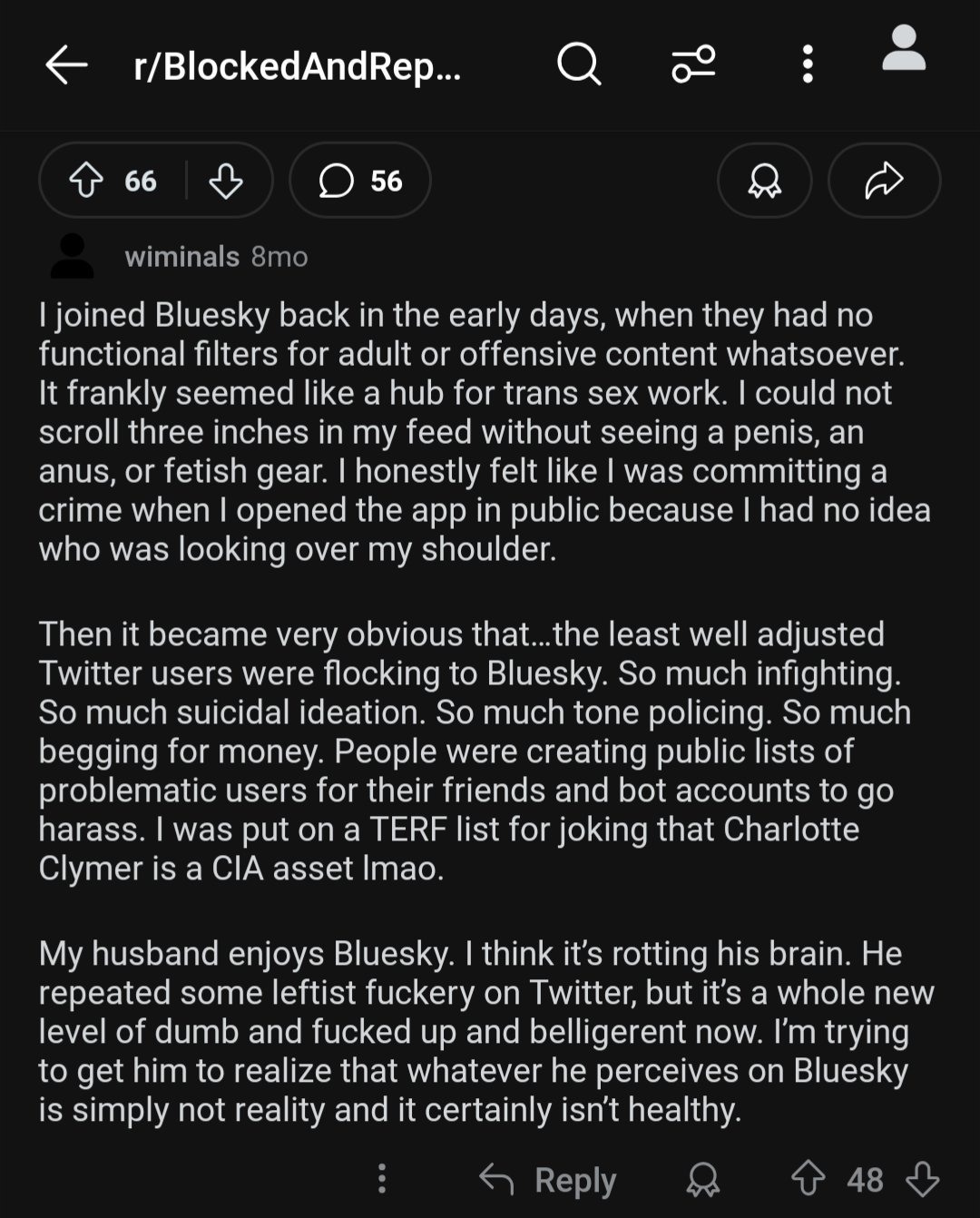Image resolution: width=980 pixels, height=1218 pixels.
Task: Open wiminals user avatar
Action: 72,256
